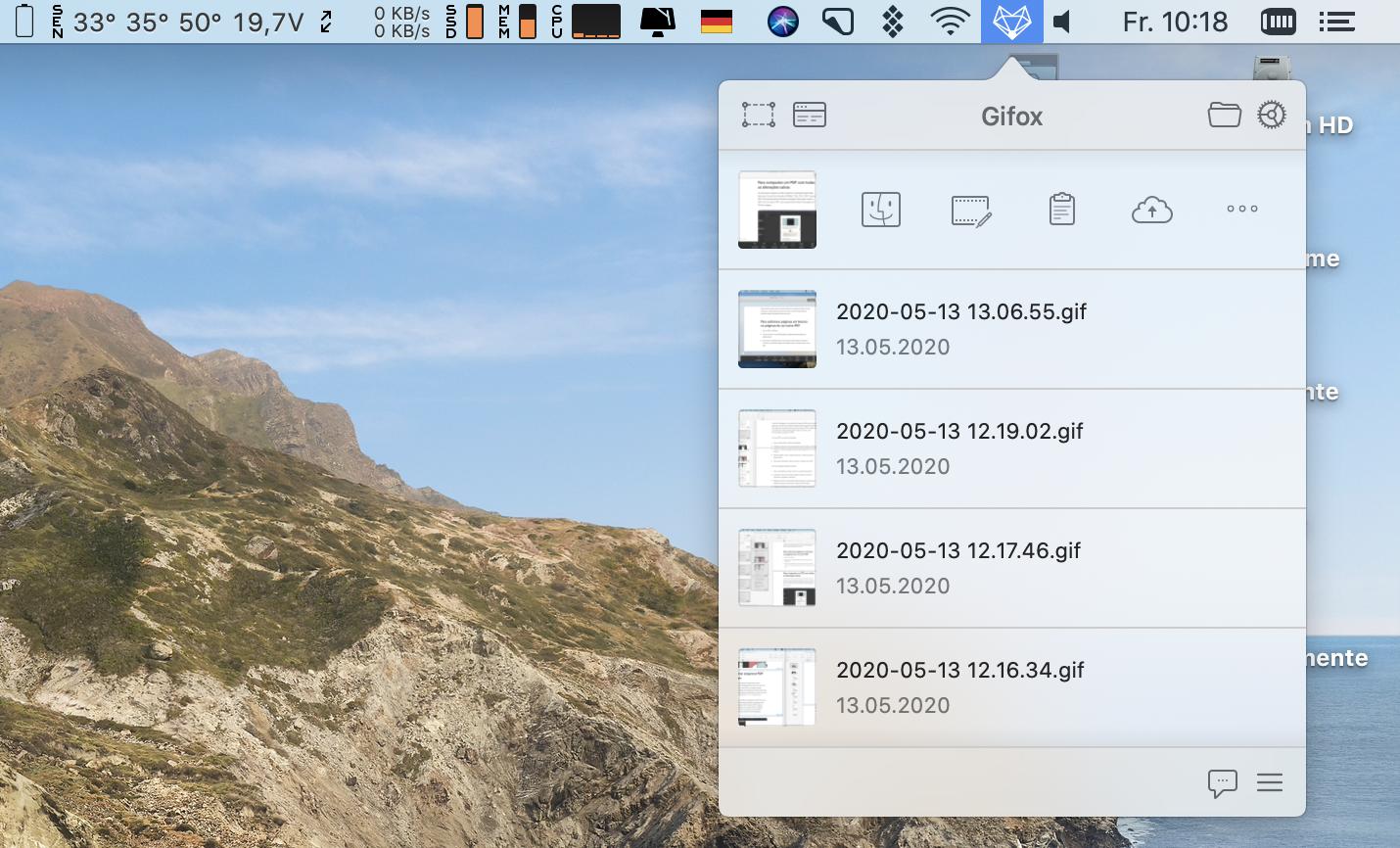Choose window recording mode in Gifox
1400x848 pixels.
coord(810,115)
